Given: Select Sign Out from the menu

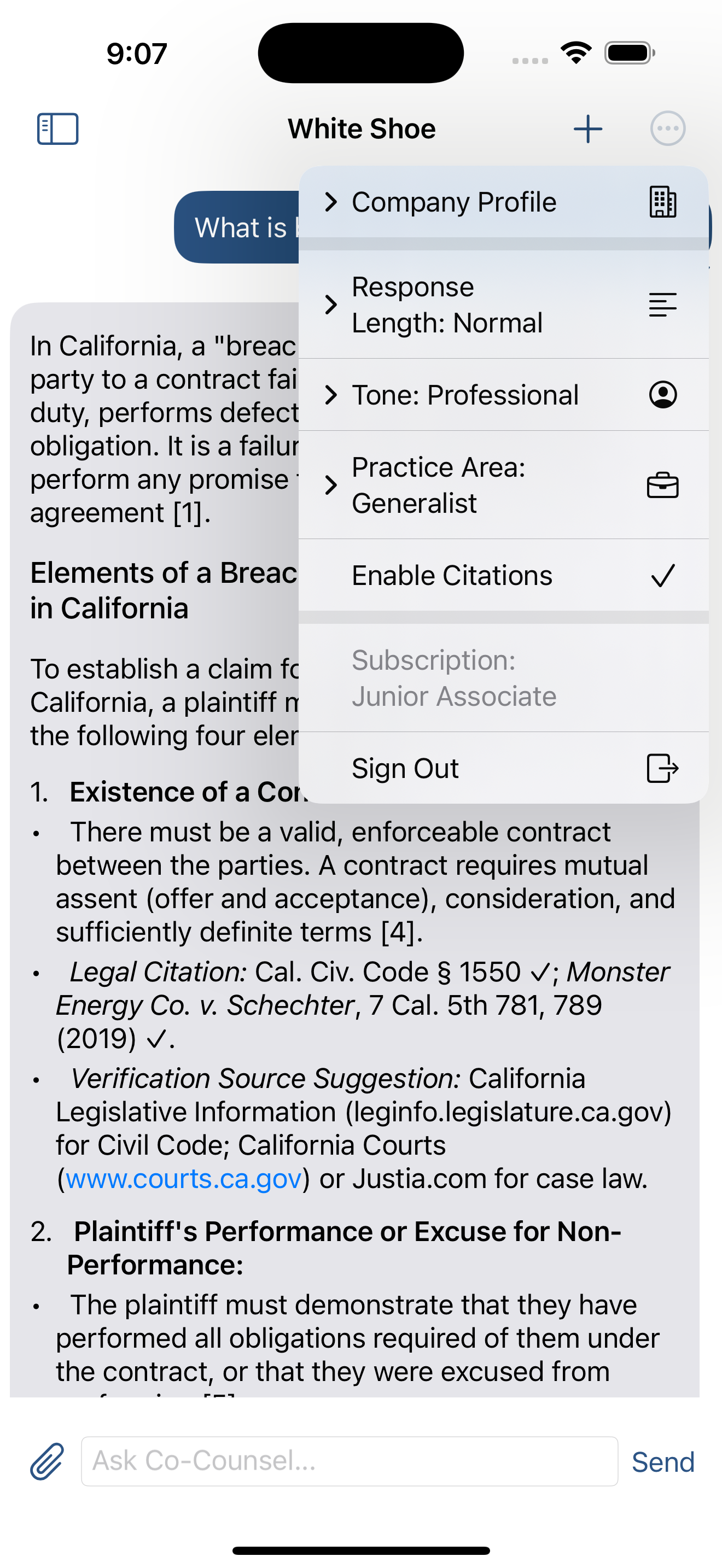Looking at the screenshot, I should click(x=405, y=768).
